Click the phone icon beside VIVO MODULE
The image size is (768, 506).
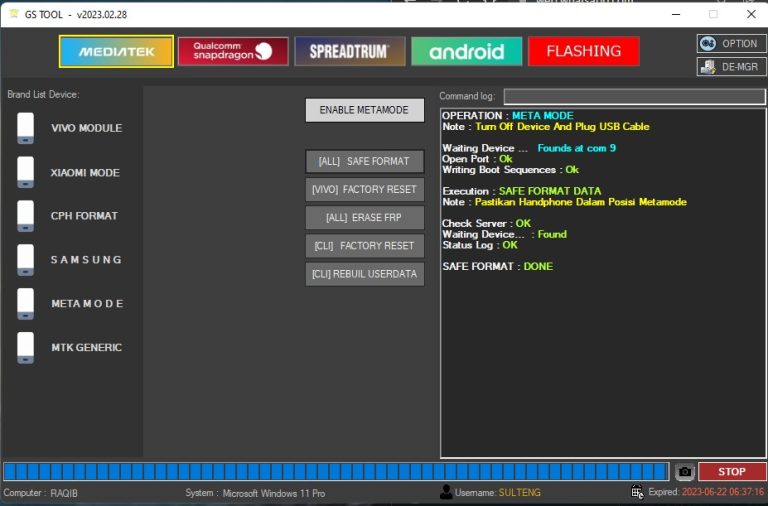point(25,128)
